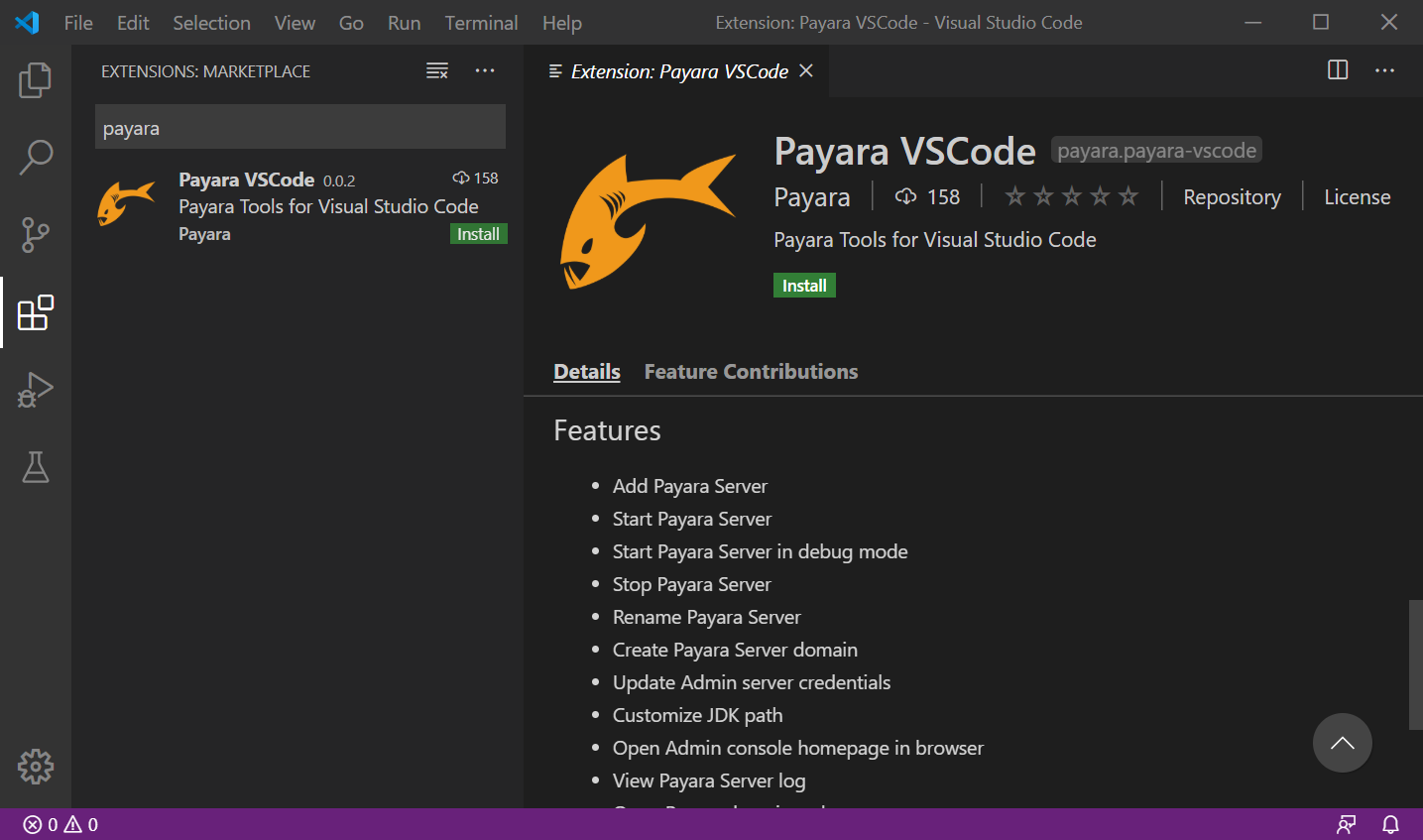1423x840 pixels.
Task: Open the Search view icon
Action: pos(36,157)
